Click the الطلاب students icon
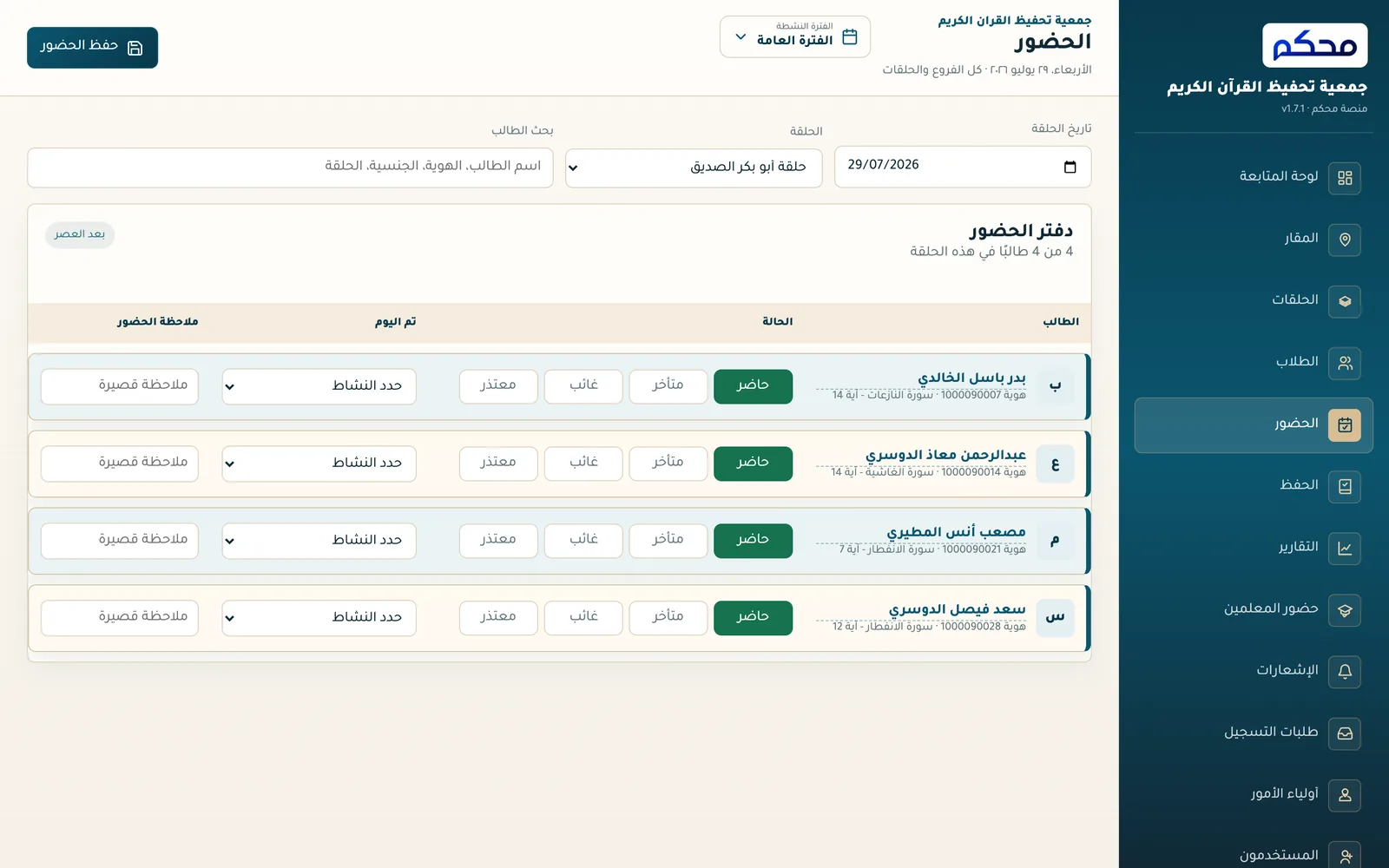 pos(1345,363)
